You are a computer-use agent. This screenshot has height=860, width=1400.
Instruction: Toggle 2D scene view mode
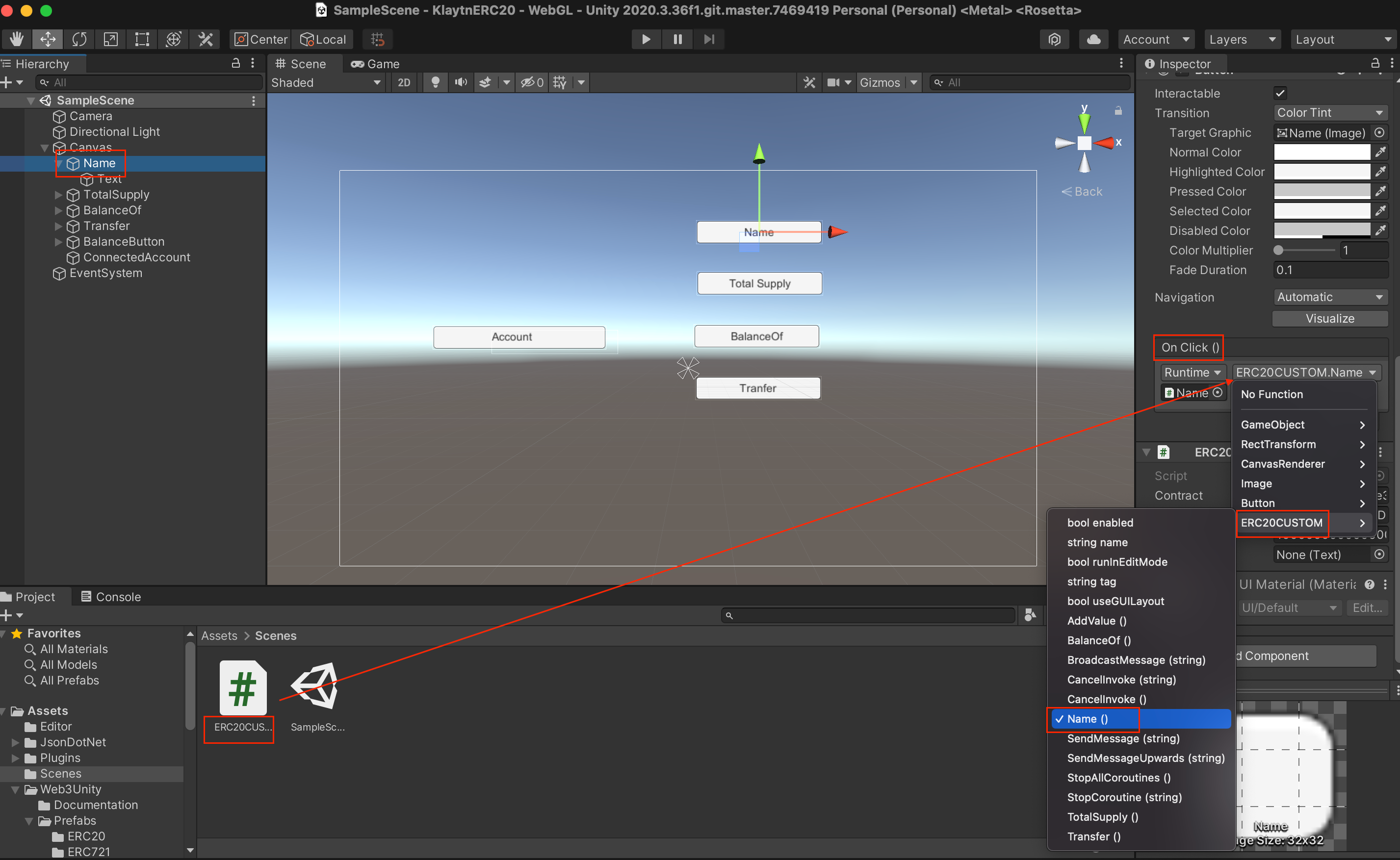[x=404, y=82]
